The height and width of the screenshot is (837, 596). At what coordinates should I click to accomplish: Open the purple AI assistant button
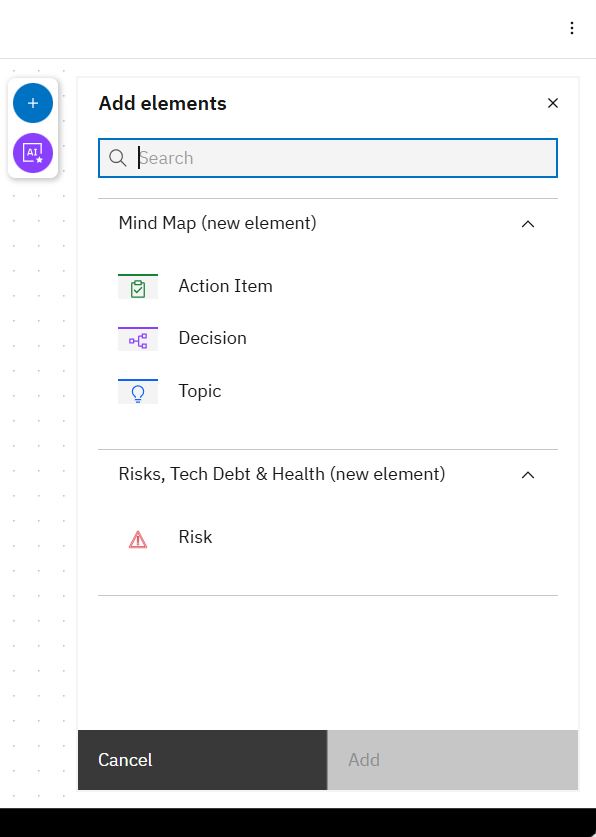coord(33,153)
